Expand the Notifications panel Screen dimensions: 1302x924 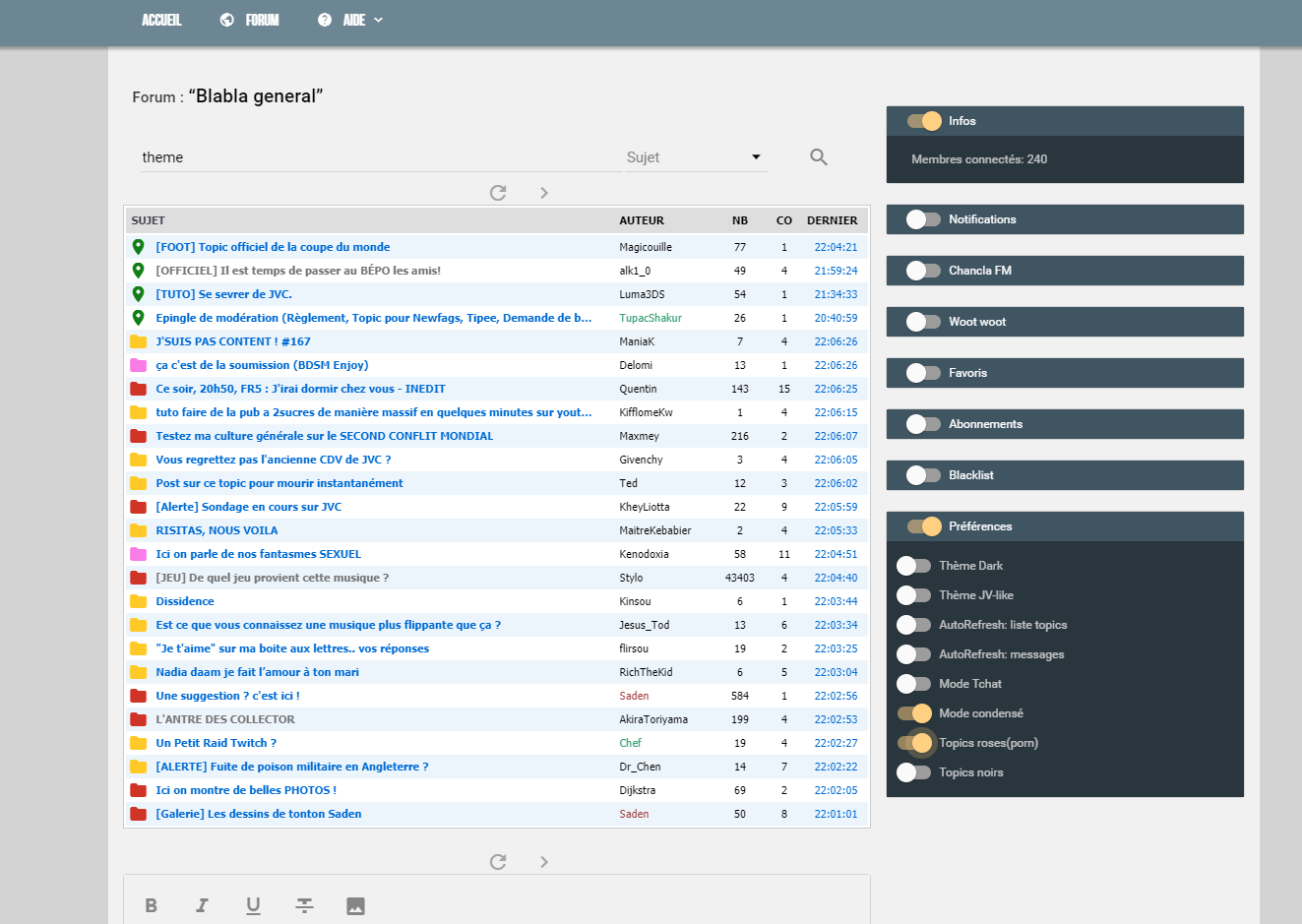pyautogui.click(x=923, y=219)
